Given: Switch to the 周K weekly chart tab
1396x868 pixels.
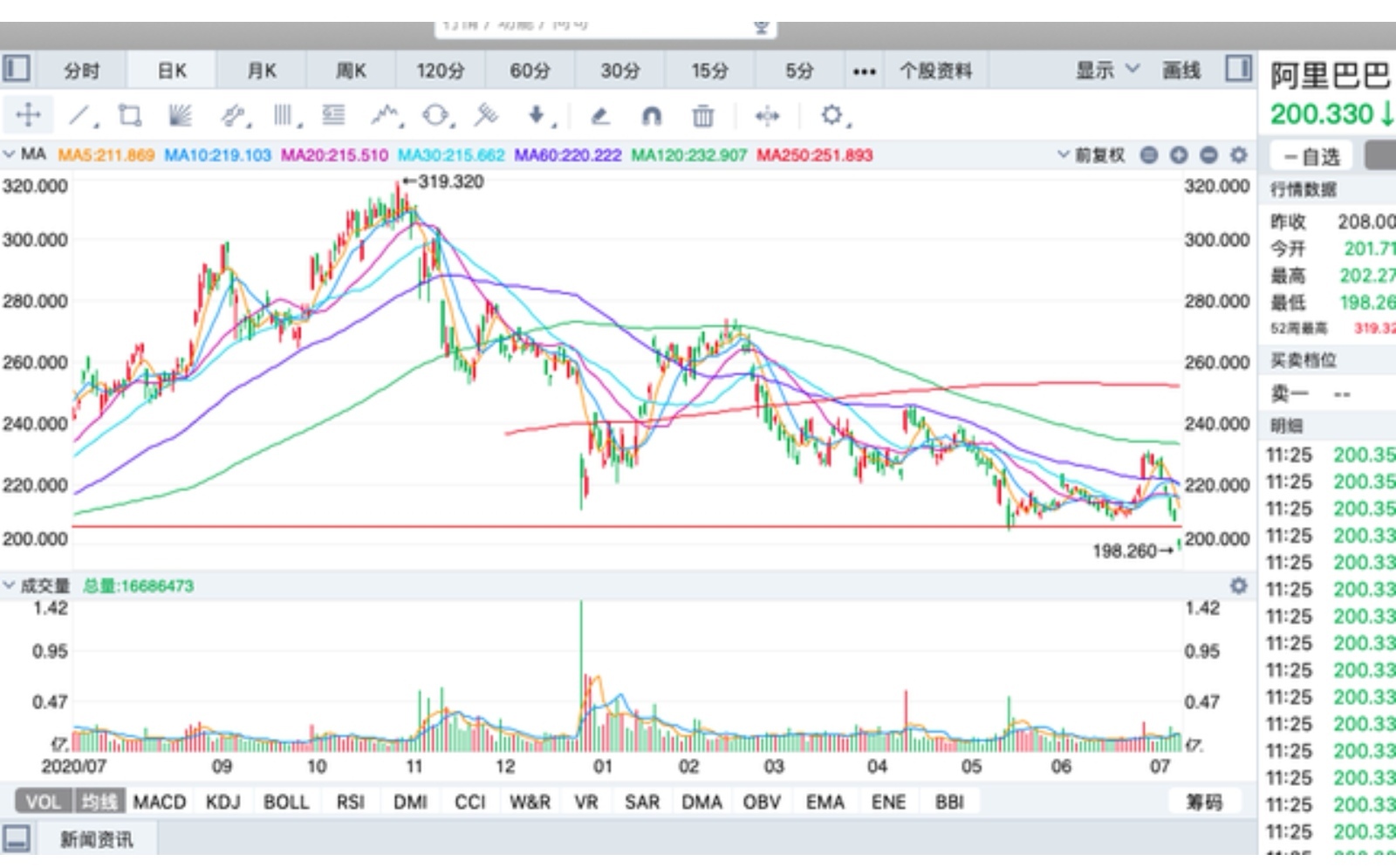Looking at the screenshot, I should [350, 71].
